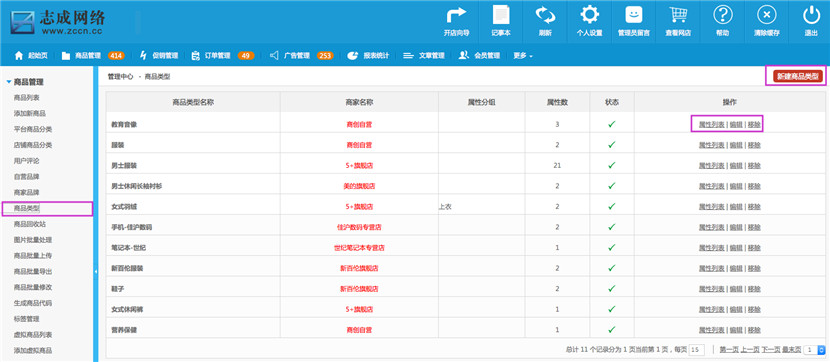
Task: Click type name 女式休闲裤
Action: pyautogui.click(x=127, y=309)
